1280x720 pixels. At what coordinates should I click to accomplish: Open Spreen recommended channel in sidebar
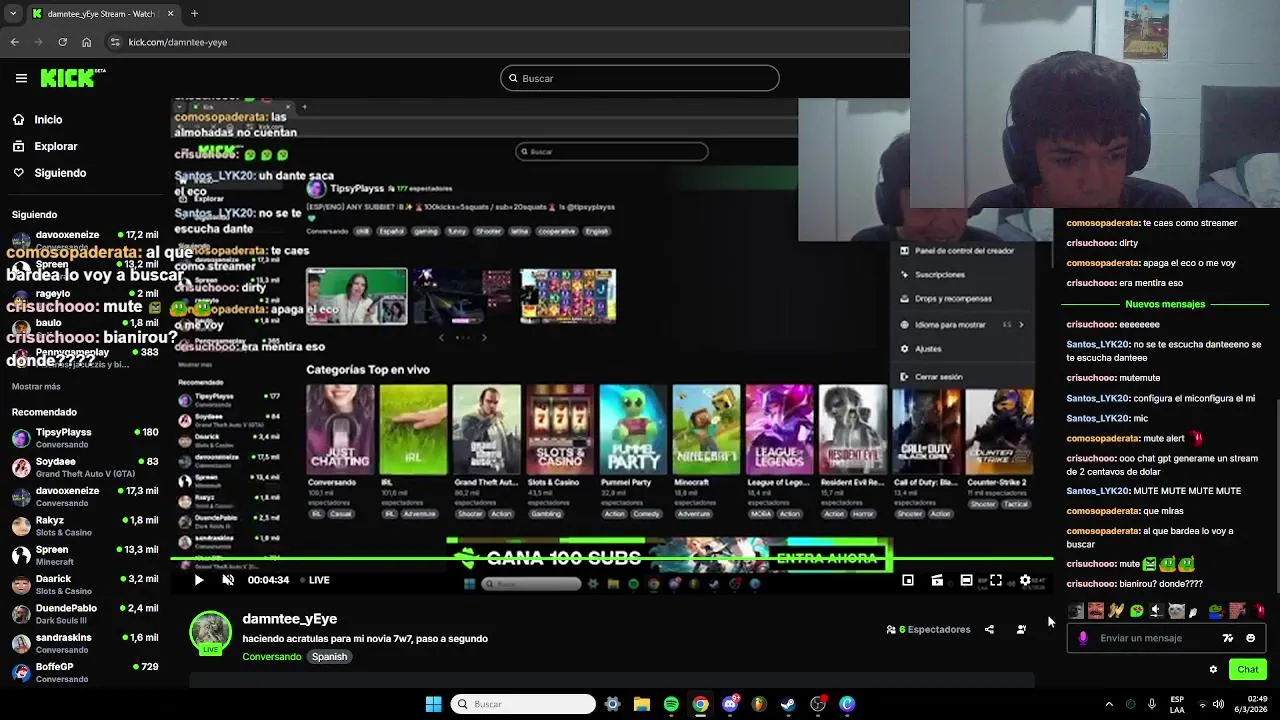(x=85, y=555)
